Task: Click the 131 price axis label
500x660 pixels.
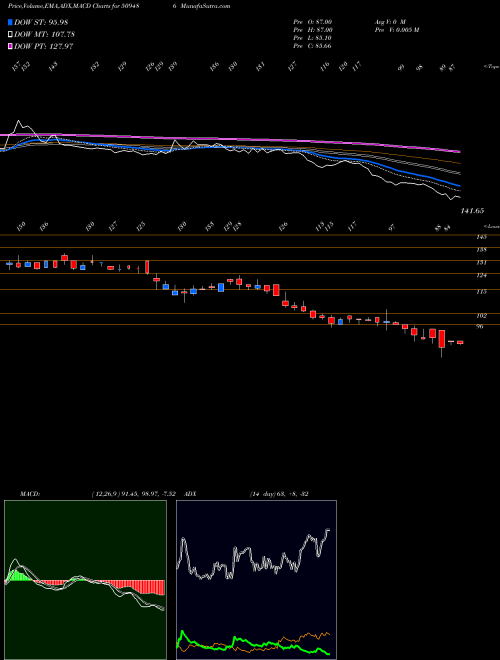Action: [481, 263]
